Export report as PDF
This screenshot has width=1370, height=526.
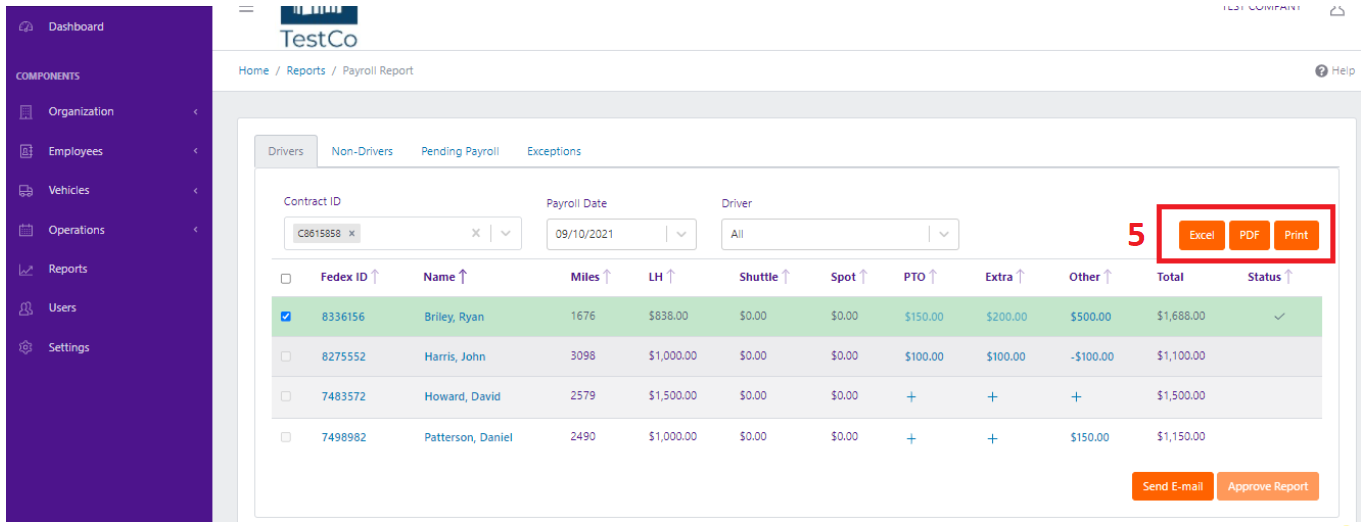(1249, 235)
